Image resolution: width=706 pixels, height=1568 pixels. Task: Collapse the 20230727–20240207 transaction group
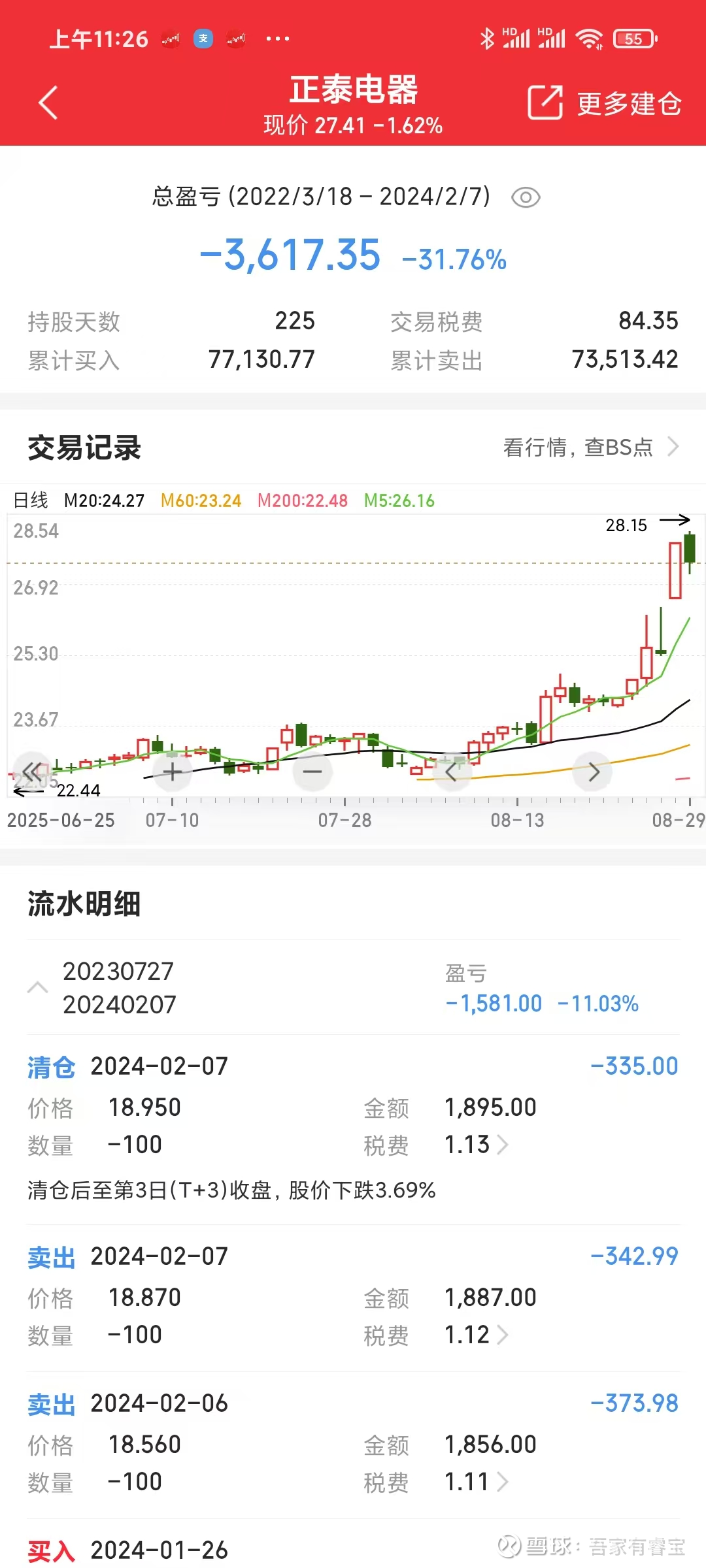[x=37, y=987]
